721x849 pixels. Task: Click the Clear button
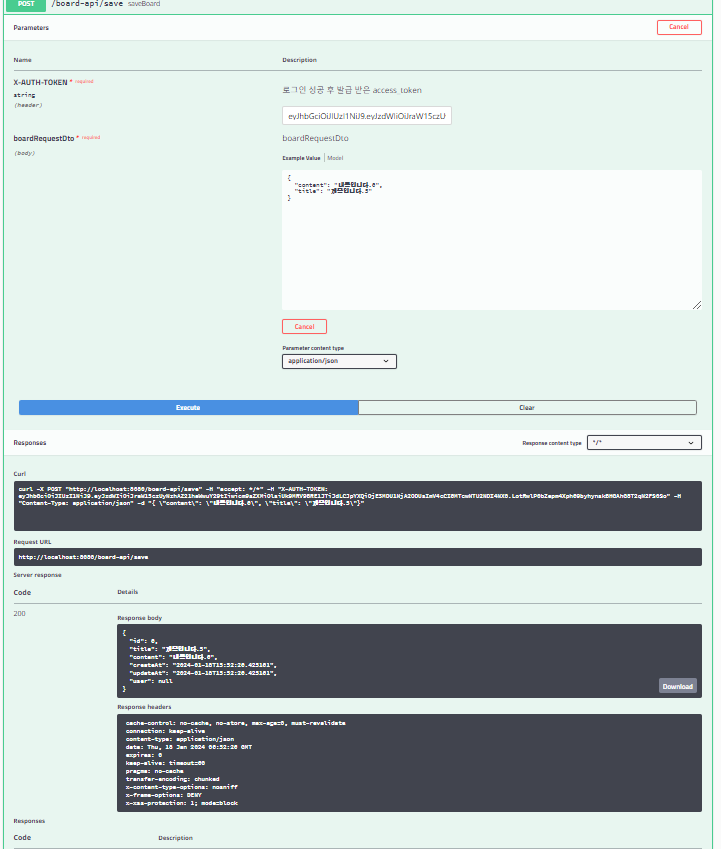527,408
